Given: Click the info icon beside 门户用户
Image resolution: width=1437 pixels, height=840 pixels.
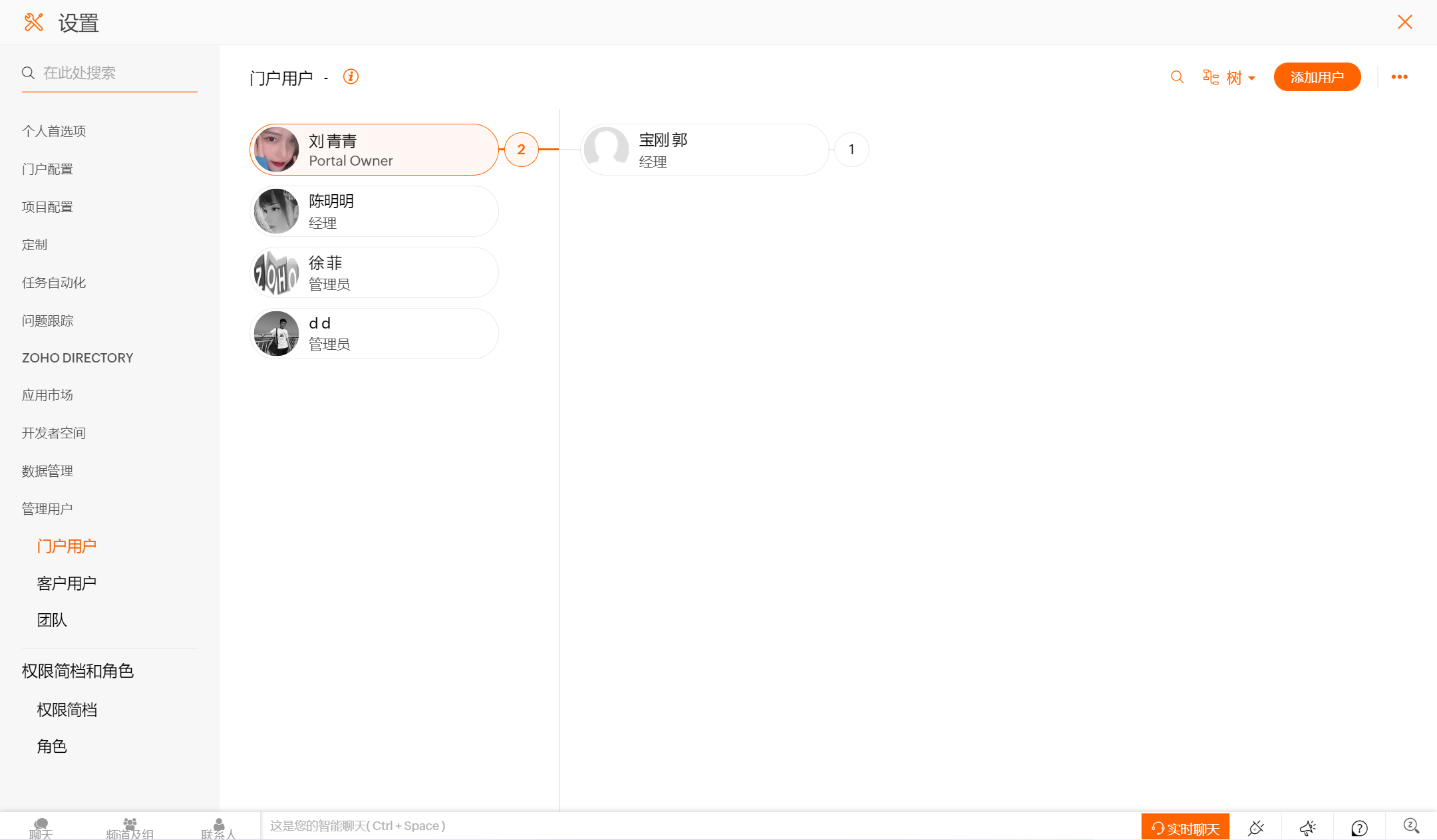Looking at the screenshot, I should (x=351, y=77).
